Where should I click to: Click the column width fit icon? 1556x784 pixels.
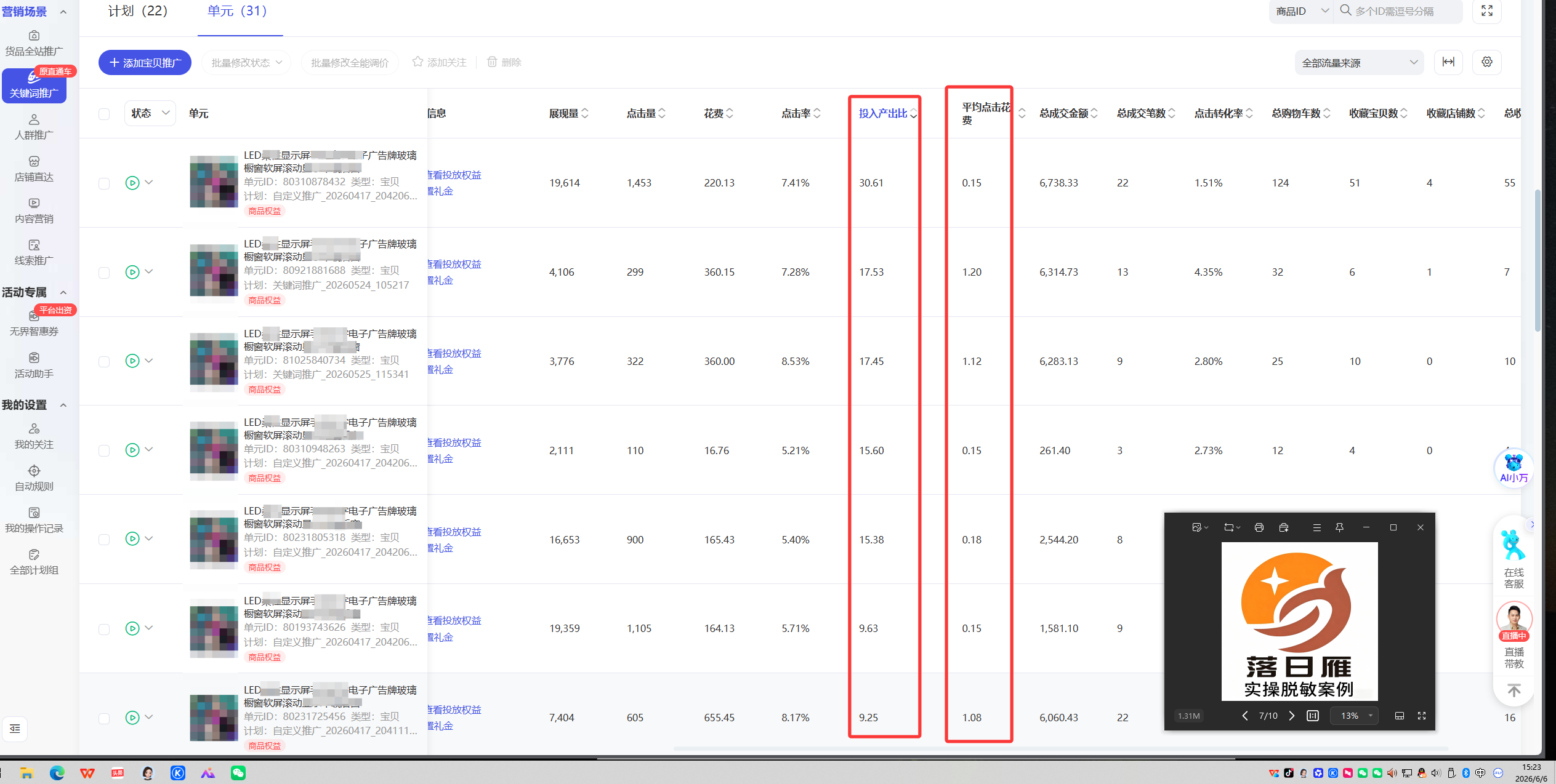click(1448, 62)
